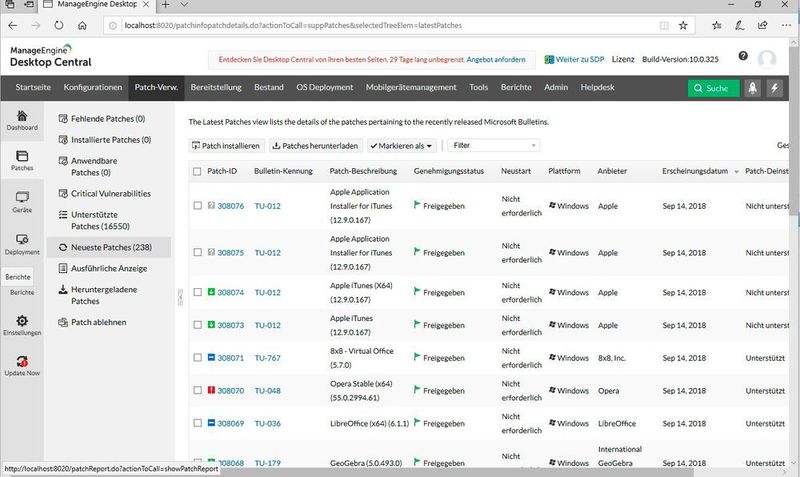
Task: Collapse the left panel splitter handle
Action: [180, 297]
